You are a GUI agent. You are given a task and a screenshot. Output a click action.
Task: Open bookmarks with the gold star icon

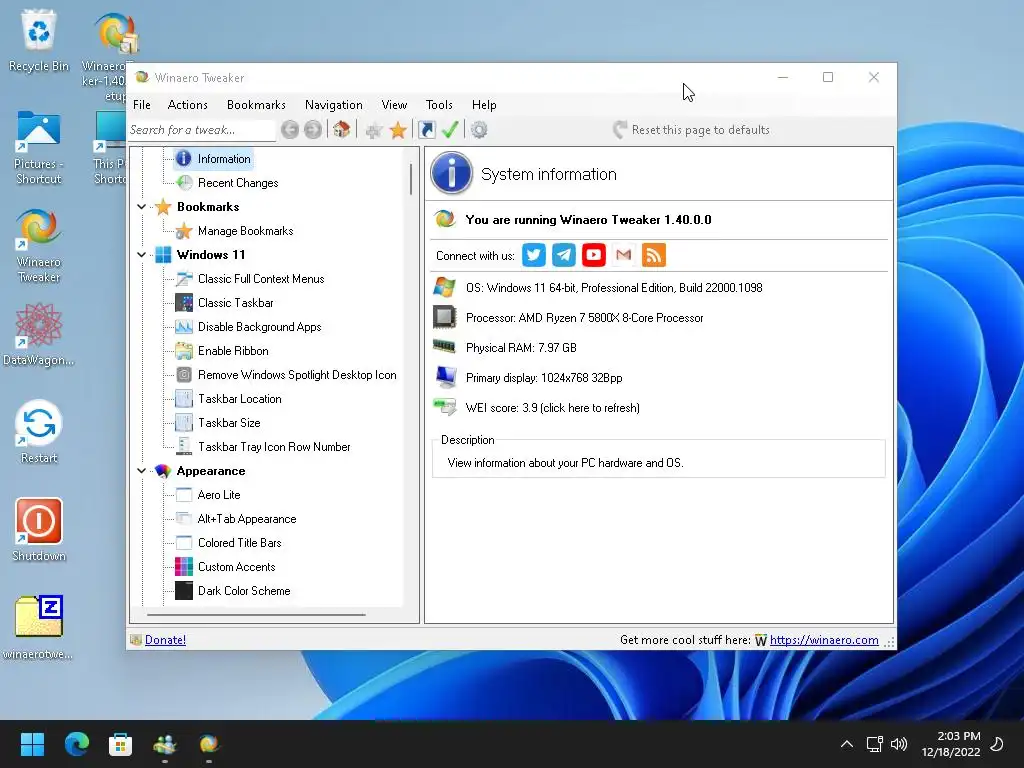coord(398,130)
